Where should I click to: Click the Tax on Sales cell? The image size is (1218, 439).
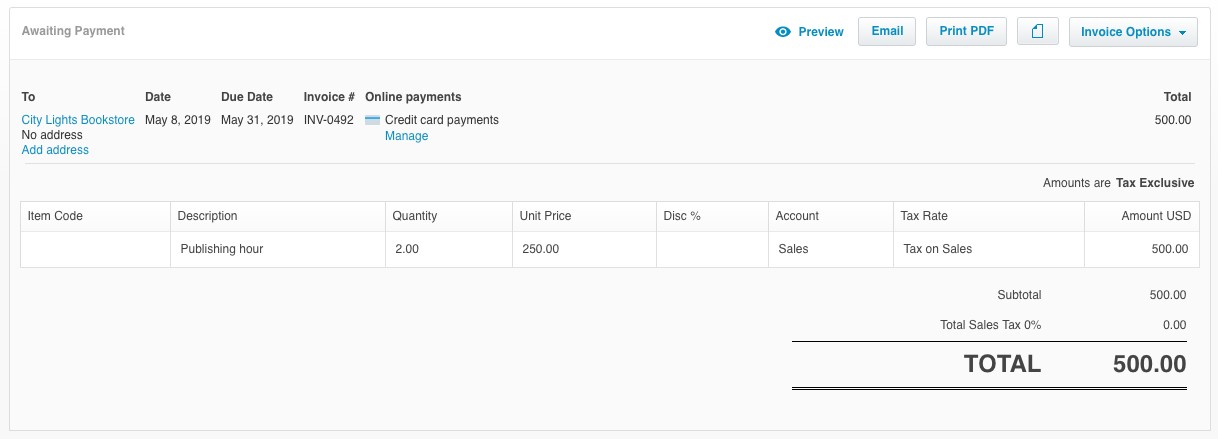coord(987,249)
